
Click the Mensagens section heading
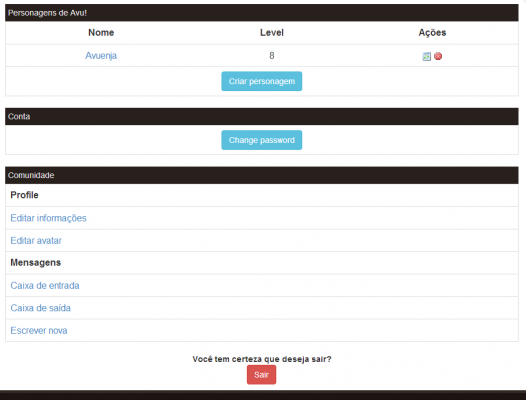pyautogui.click(x=36, y=263)
